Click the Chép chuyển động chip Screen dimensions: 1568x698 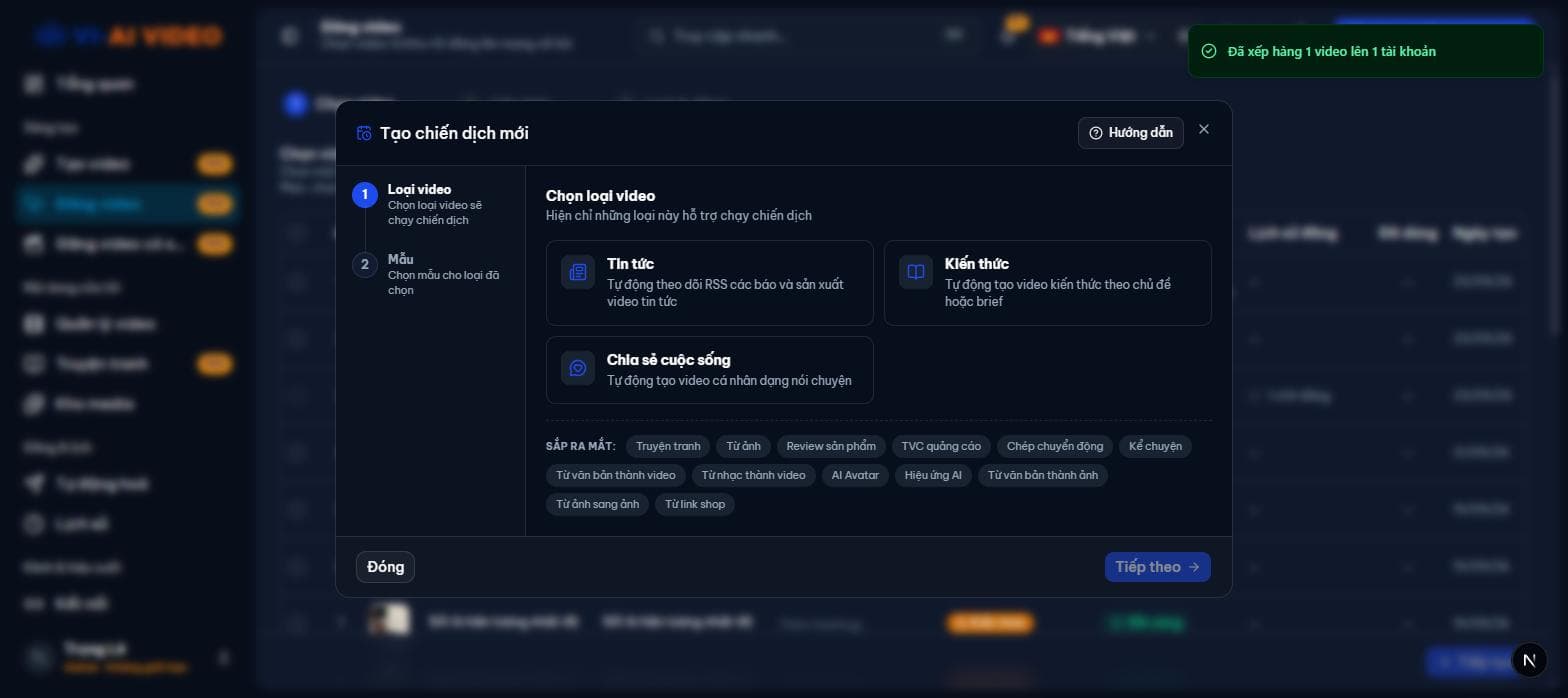tap(1055, 446)
